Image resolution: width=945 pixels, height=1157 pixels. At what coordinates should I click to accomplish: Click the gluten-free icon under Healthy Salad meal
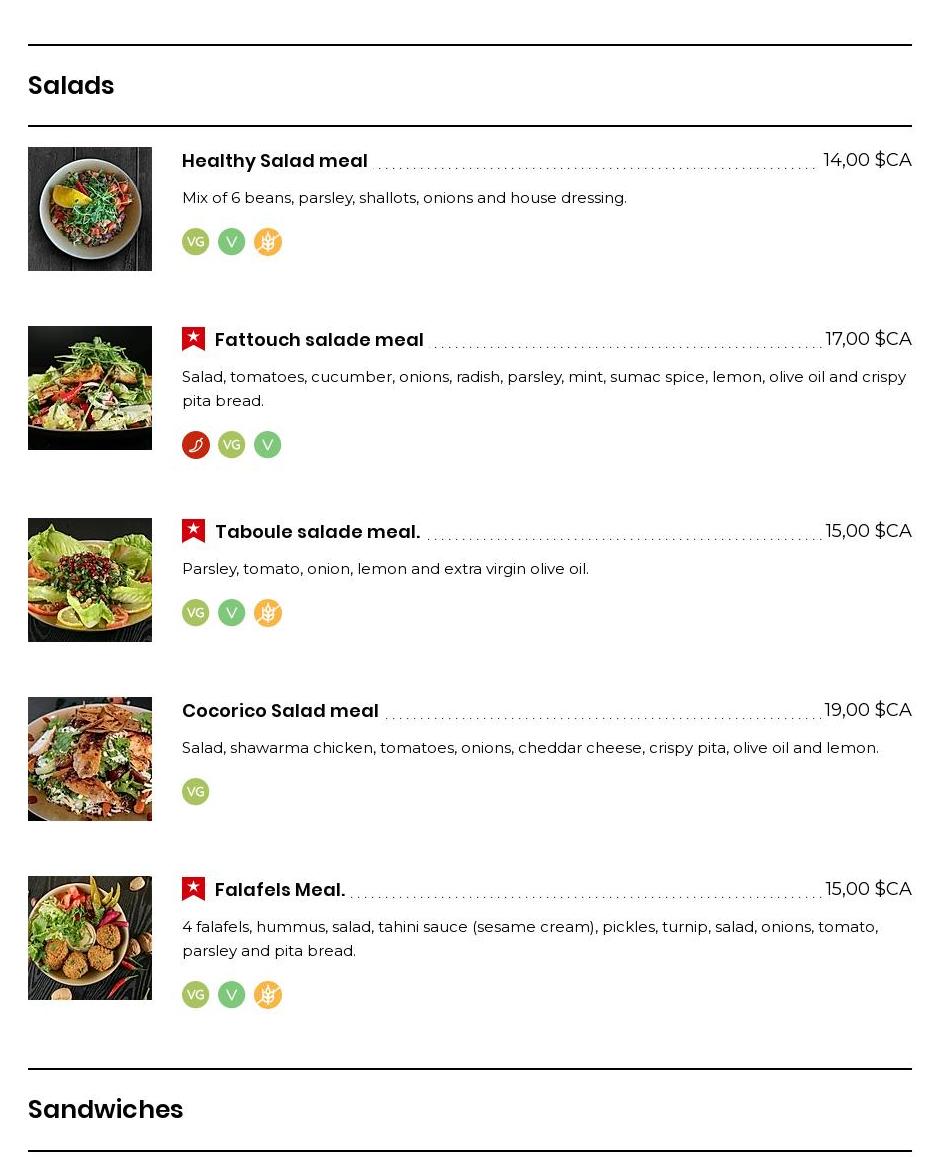[268, 242]
